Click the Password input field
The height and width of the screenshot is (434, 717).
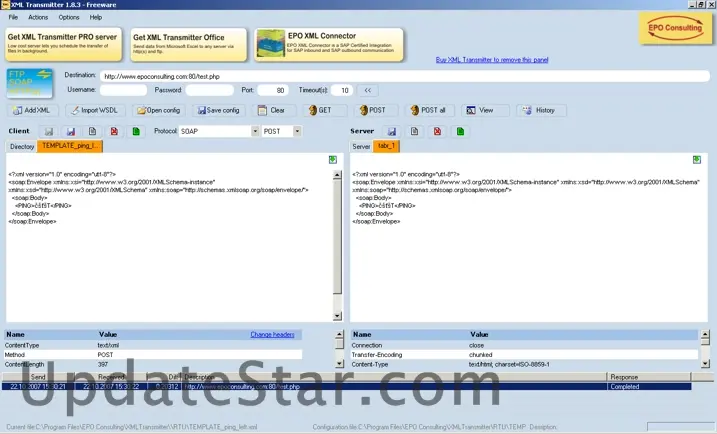click(210, 90)
